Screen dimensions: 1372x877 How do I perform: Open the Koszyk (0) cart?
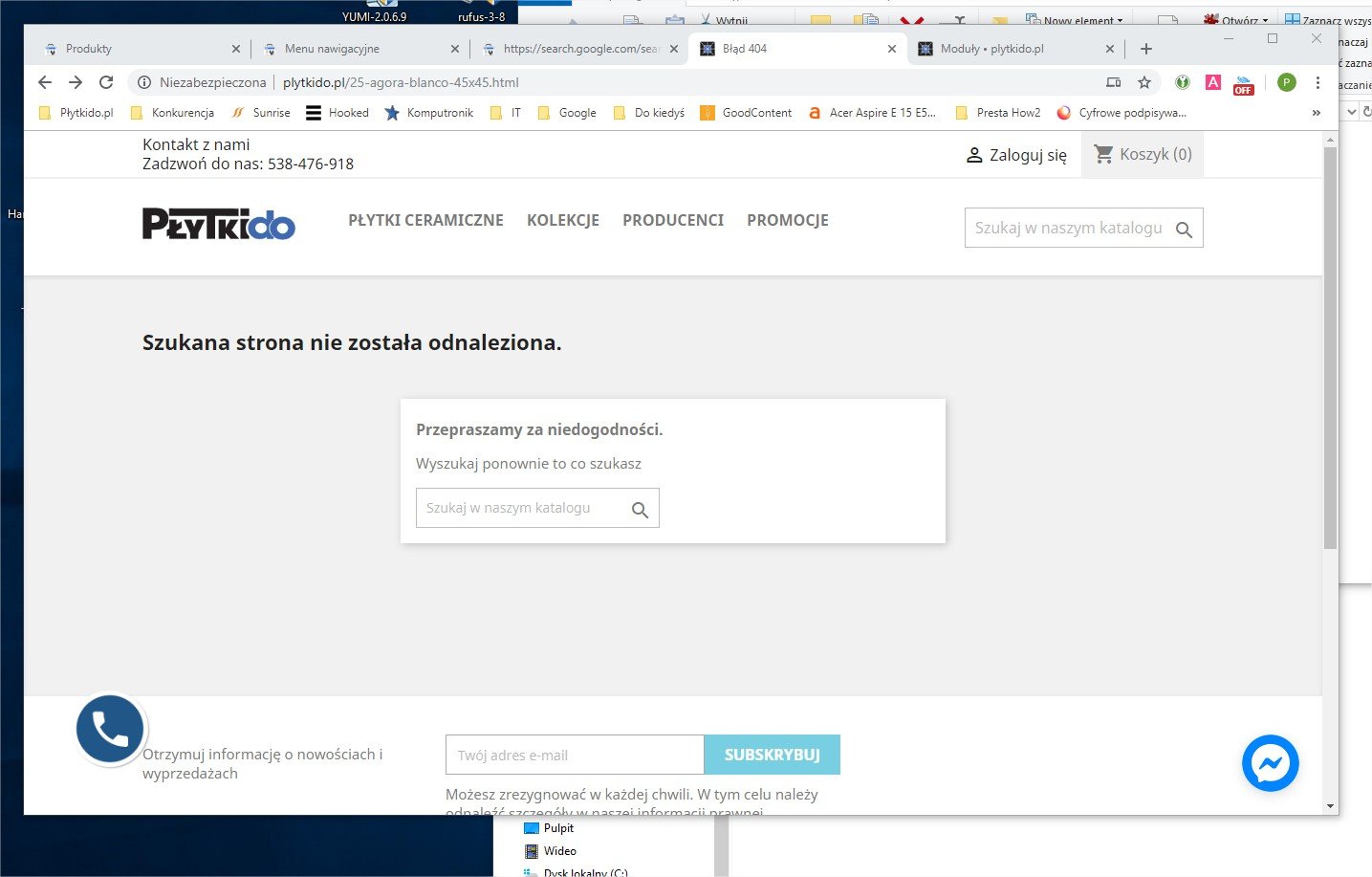click(x=1143, y=154)
